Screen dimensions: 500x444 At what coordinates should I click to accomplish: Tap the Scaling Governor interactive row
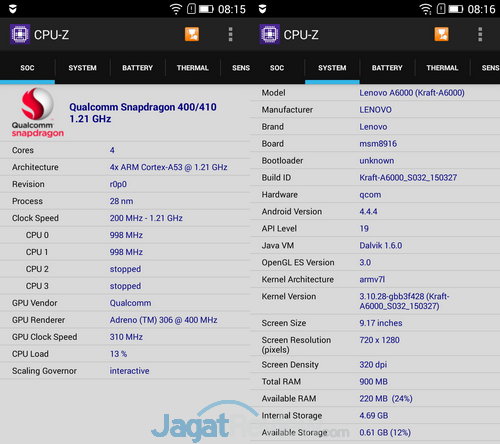(125, 371)
